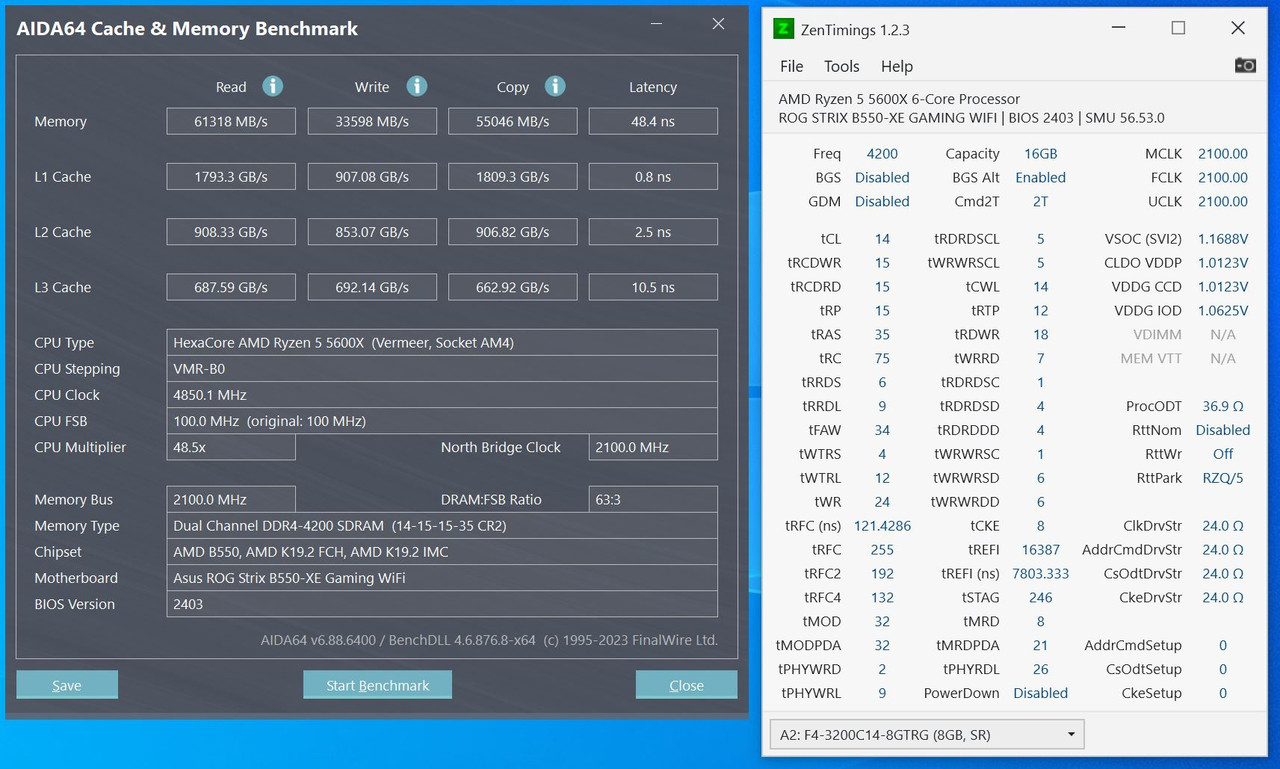Click the Cmd2T value 2T

pos(1041,202)
